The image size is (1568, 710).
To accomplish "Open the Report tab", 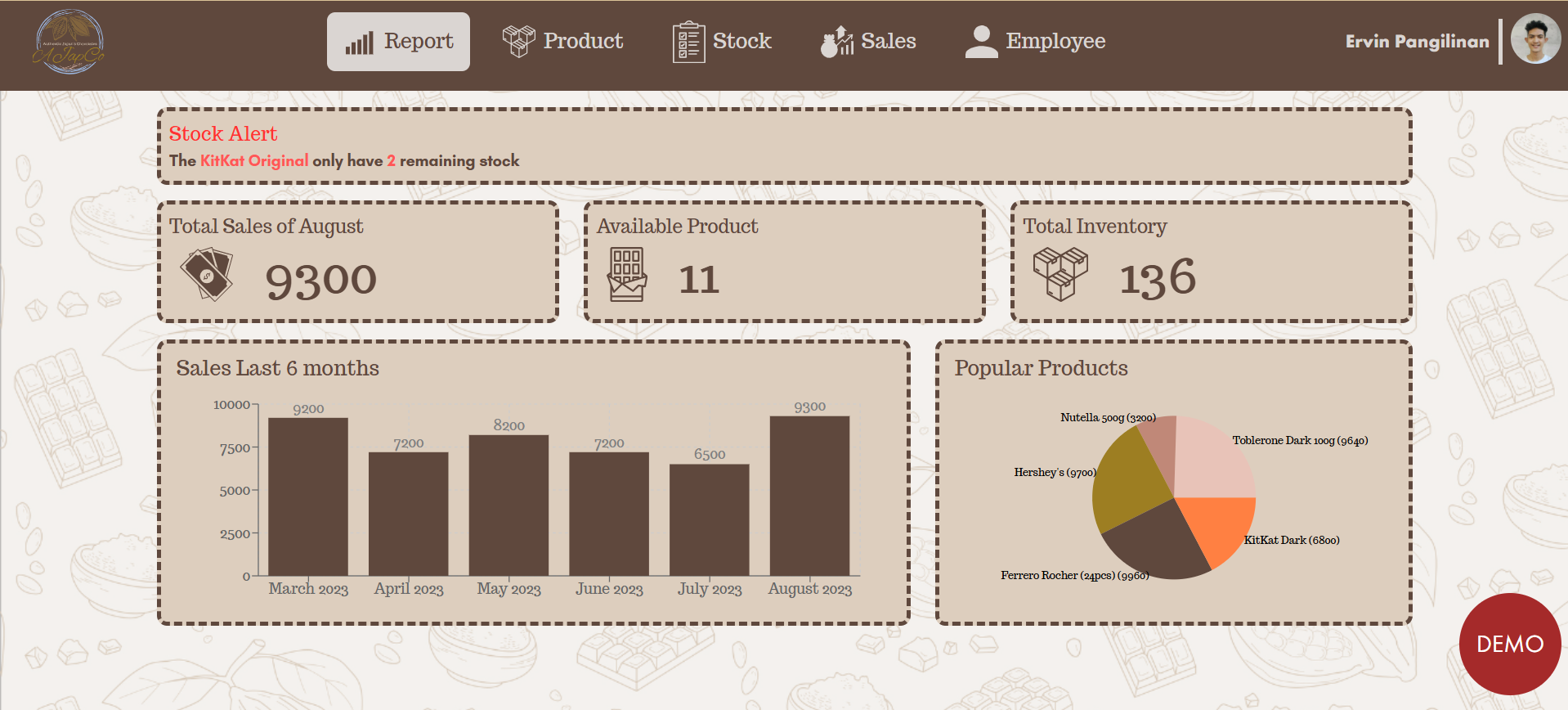I will tap(398, 42).
